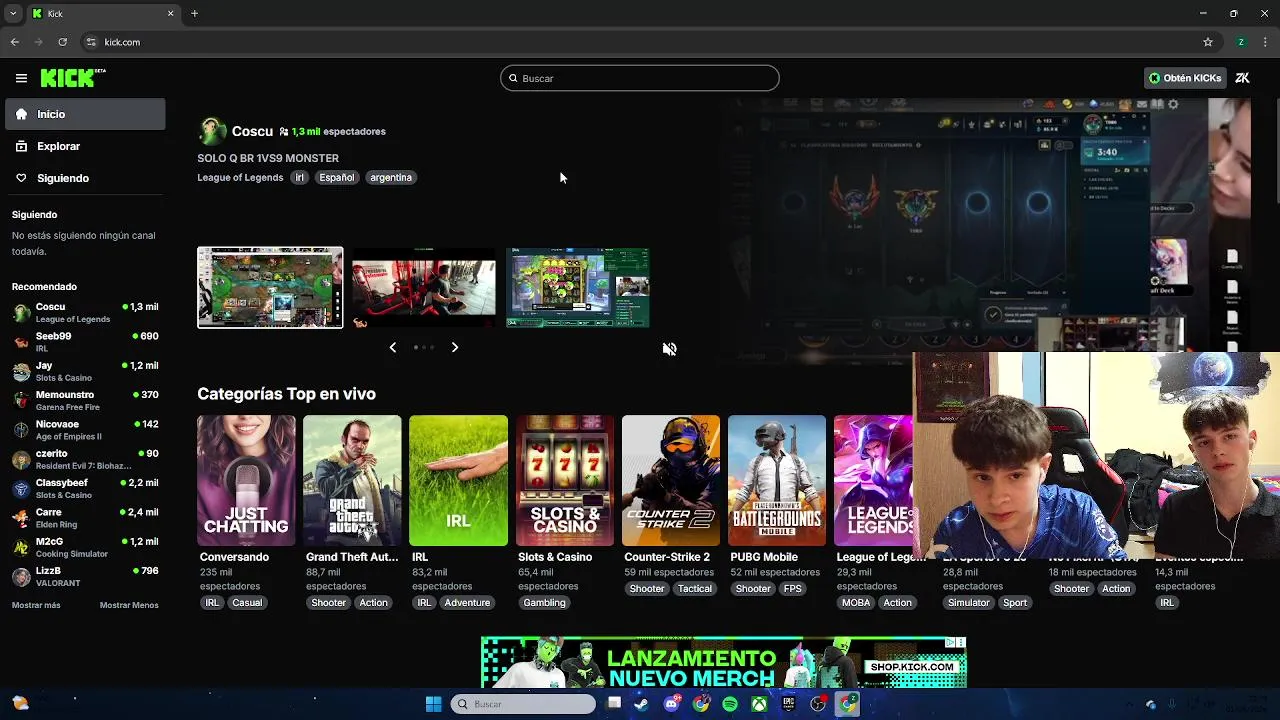Open the Counter-Strike 2 category card
The height and width of the screenshot is (720, 1280).
pos(671,480)
